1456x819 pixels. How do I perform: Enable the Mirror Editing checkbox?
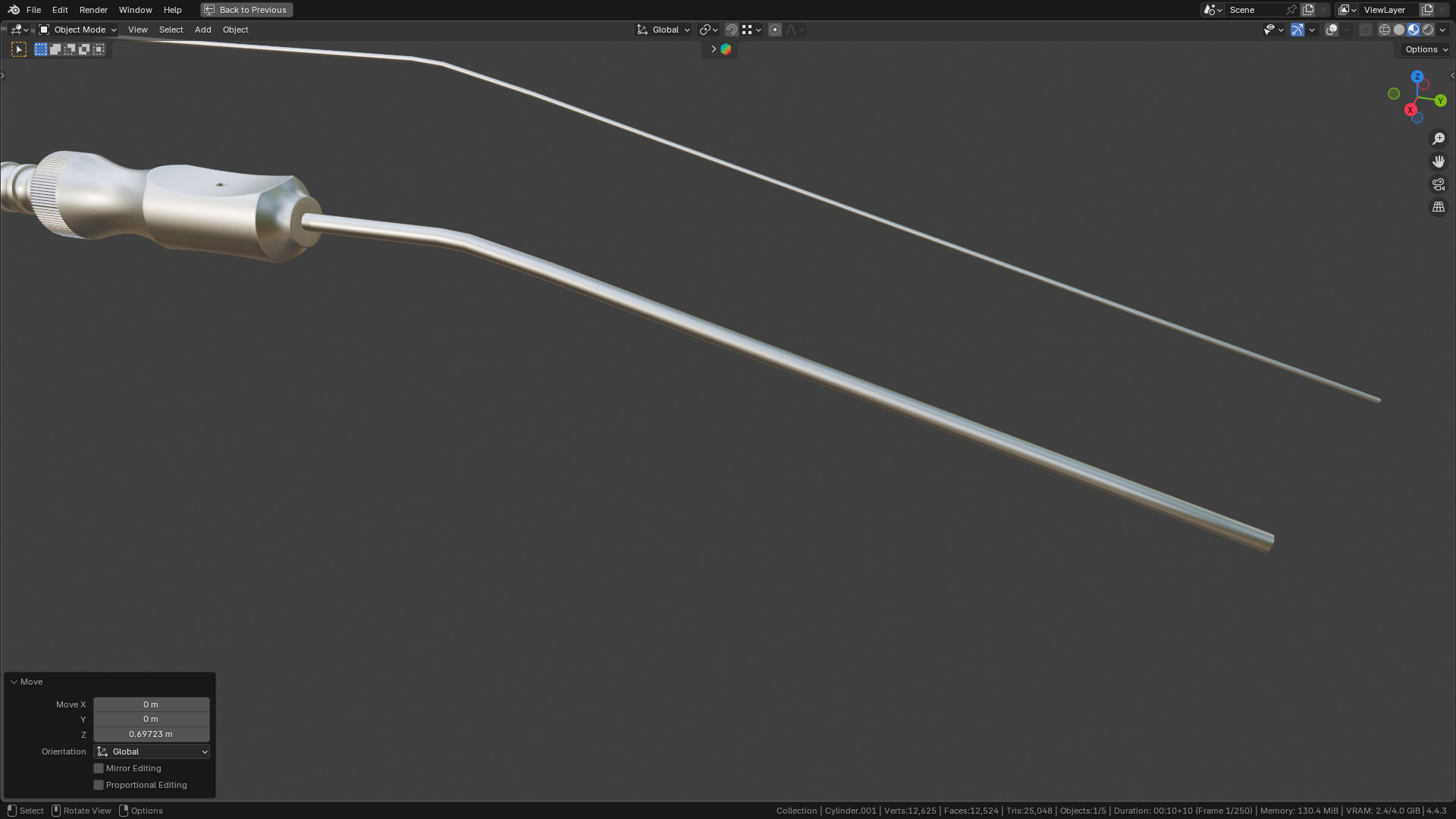pyautogui.click(x=99, y=768)
